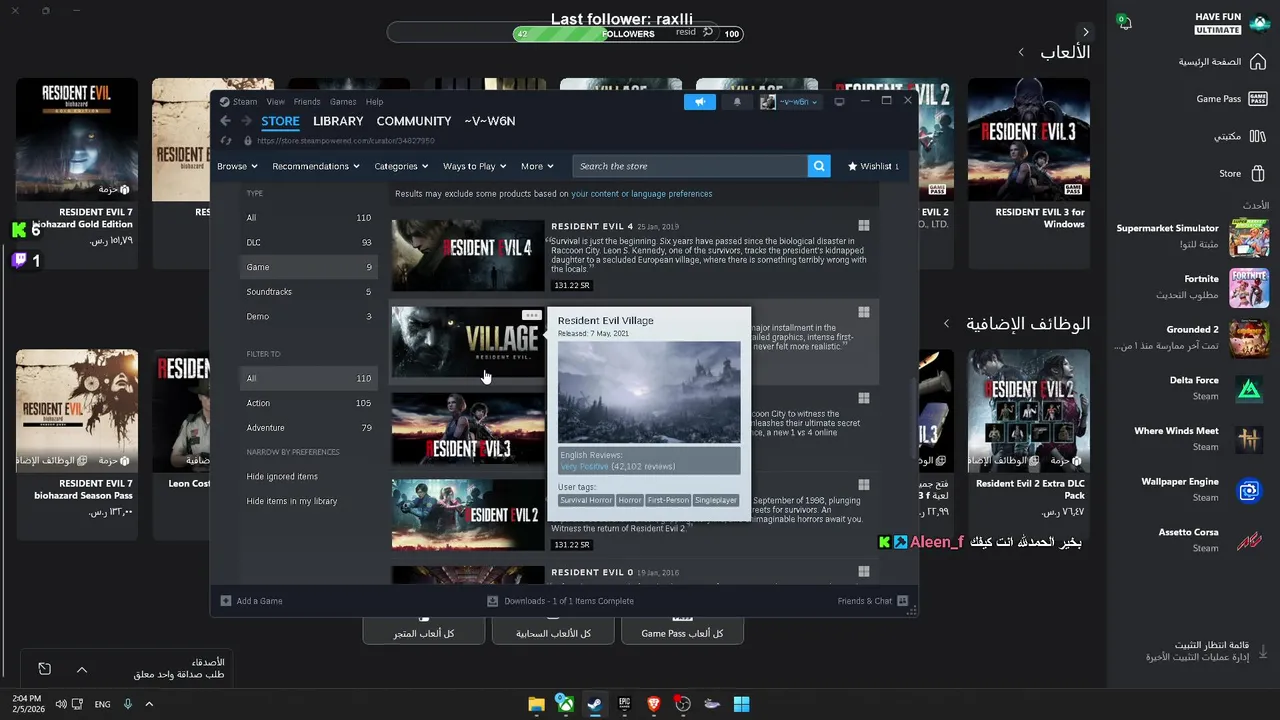Screen dimensions: 1280x720
Task: Click Wallpaper Engine icon in Xbox sidebar
Action: click(1249, 490)
